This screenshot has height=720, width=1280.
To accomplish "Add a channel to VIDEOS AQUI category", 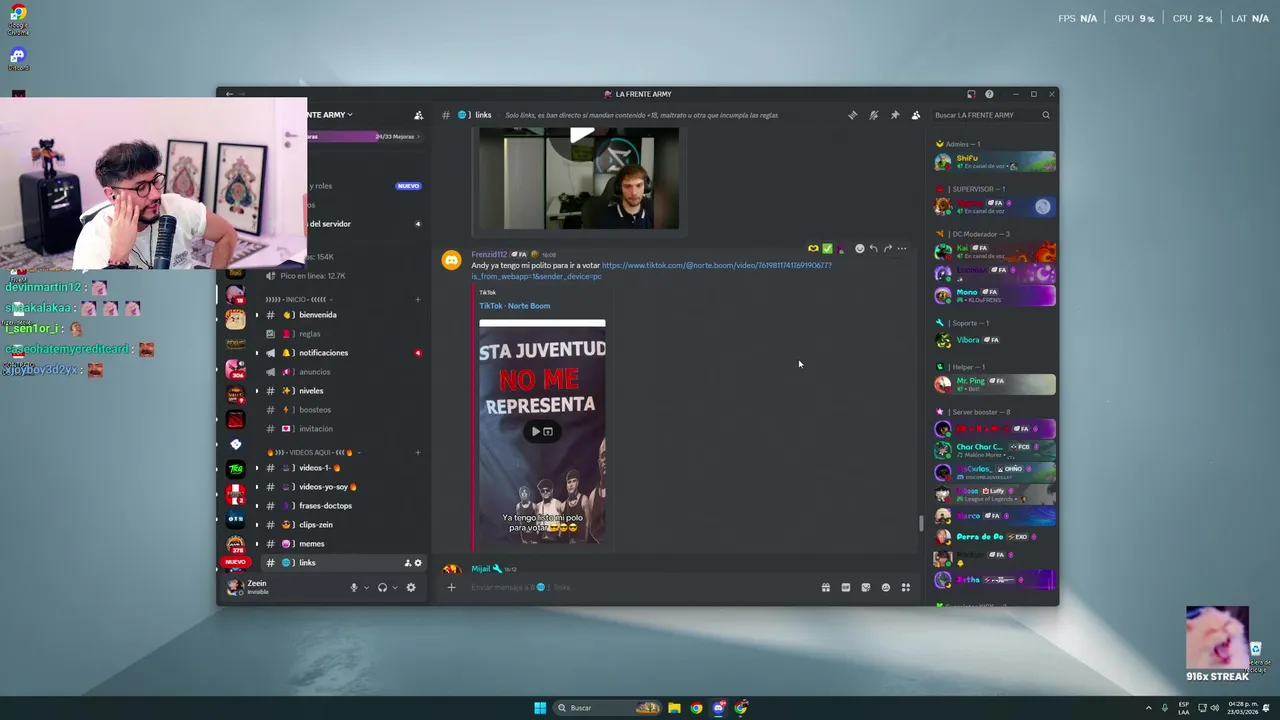I will click(418, 452).
